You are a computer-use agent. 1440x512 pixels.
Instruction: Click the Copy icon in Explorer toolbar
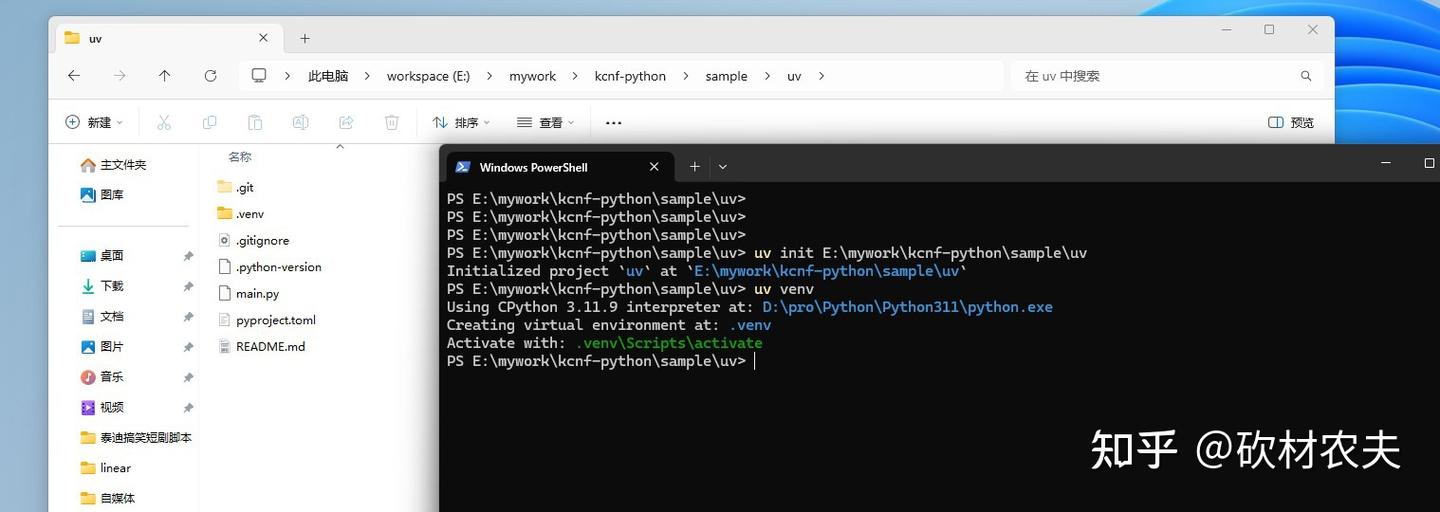click(209, 122)
